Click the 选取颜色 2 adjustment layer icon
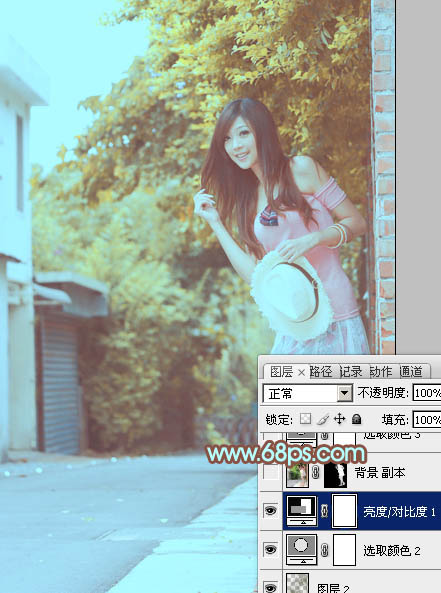This screenshot has height=593, width=441. 301,550
